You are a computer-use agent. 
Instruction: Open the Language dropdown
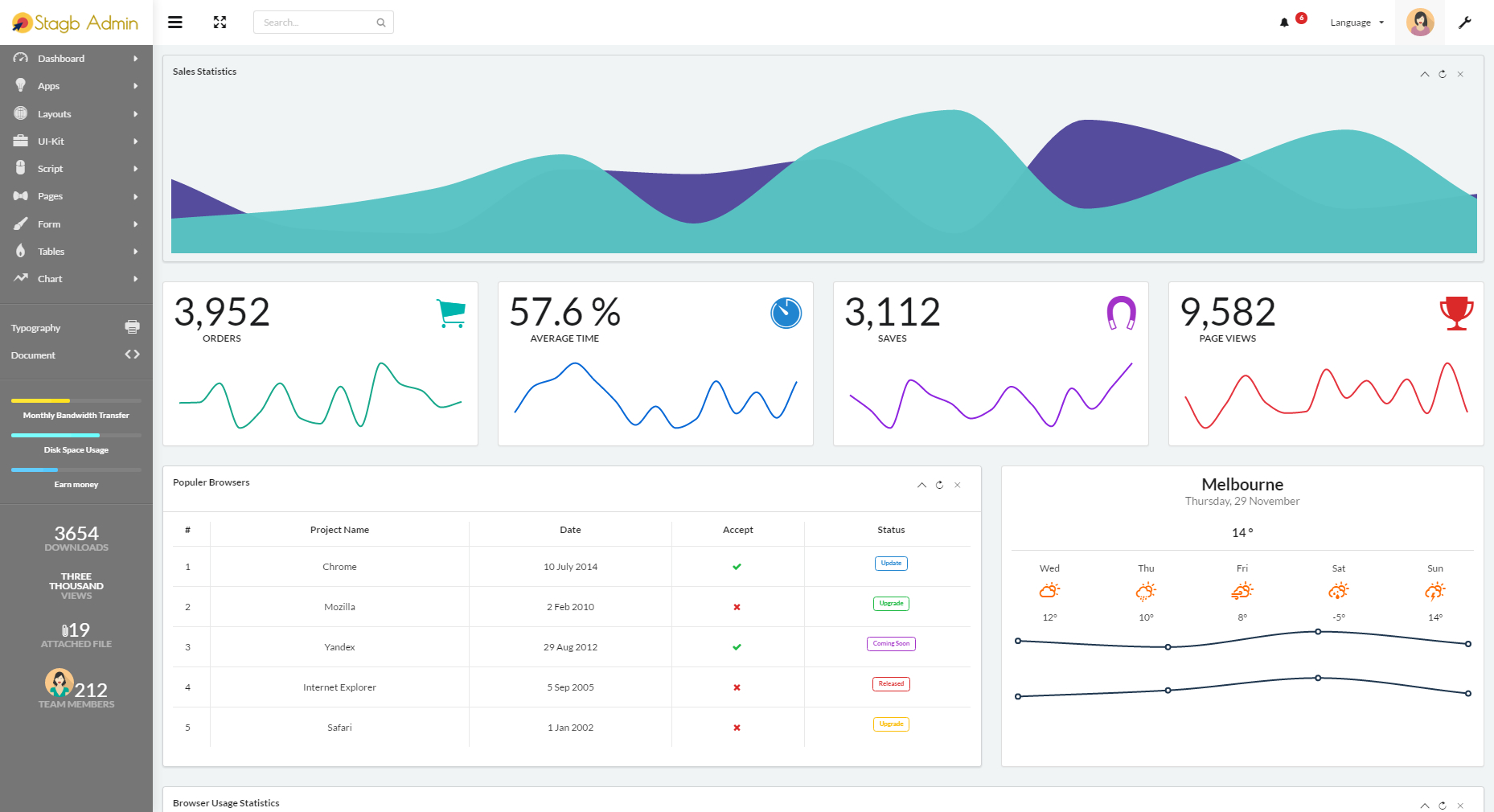(x=1357, y=22)
